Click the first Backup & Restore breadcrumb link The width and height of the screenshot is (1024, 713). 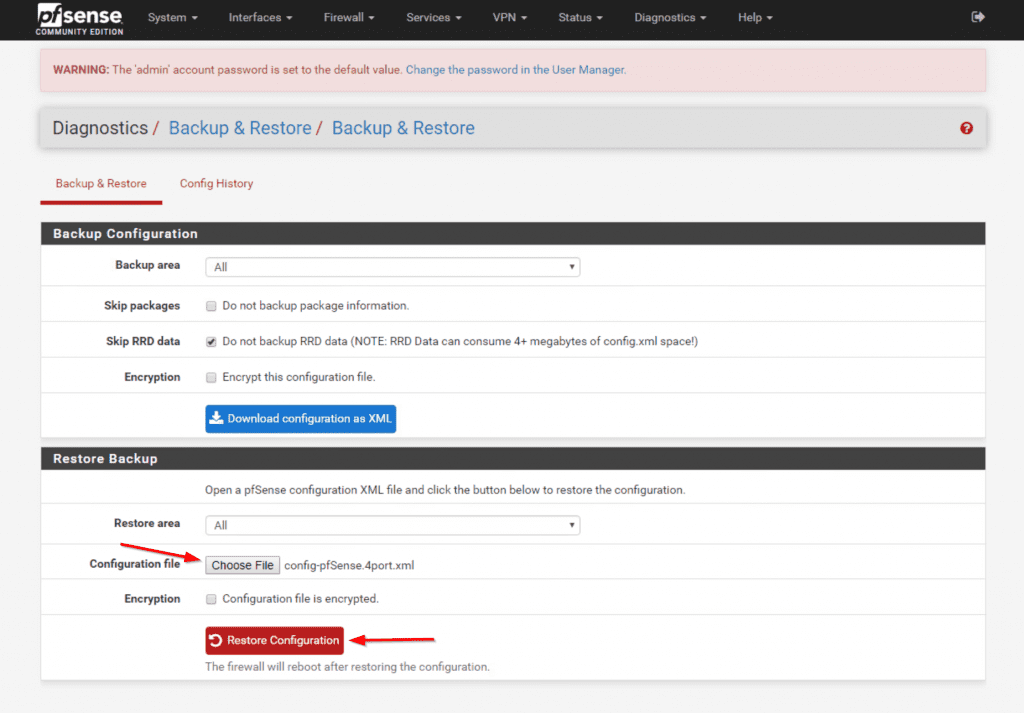(x=240, y=128)
